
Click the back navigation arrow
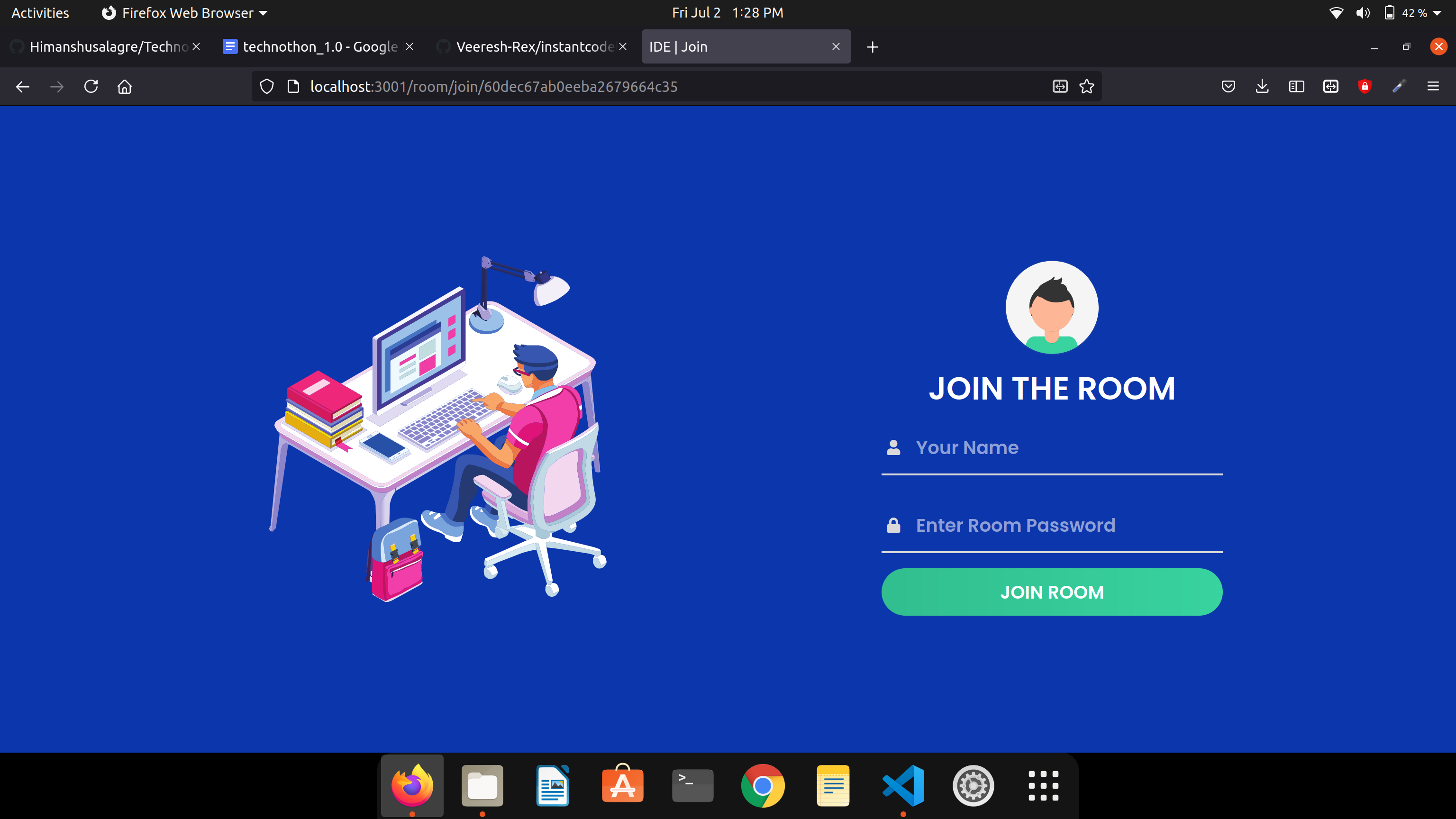pos(23,86)
